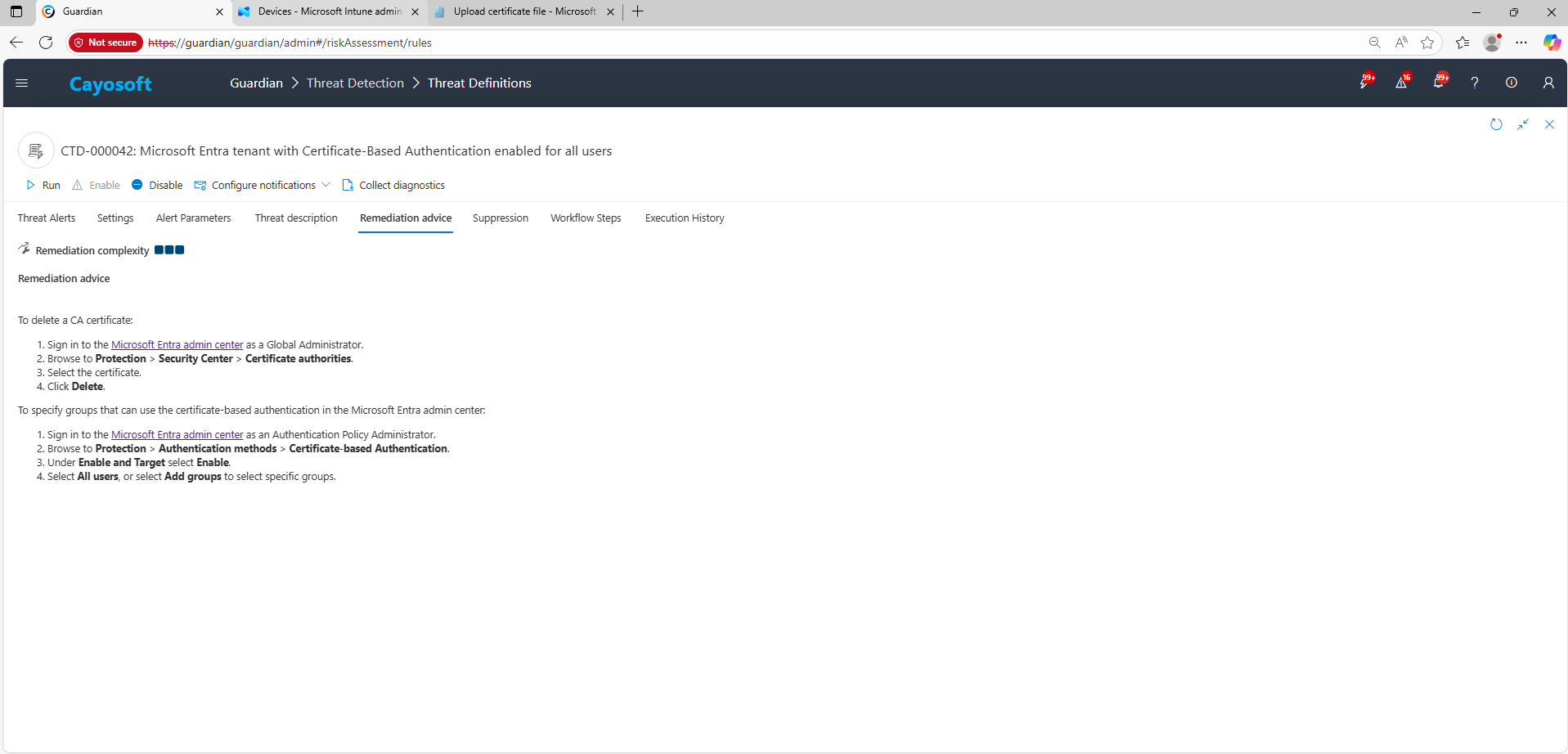Click the information circle icon in the header
The width and height of the screenshot is (1568, 754).
[1511, 83]
